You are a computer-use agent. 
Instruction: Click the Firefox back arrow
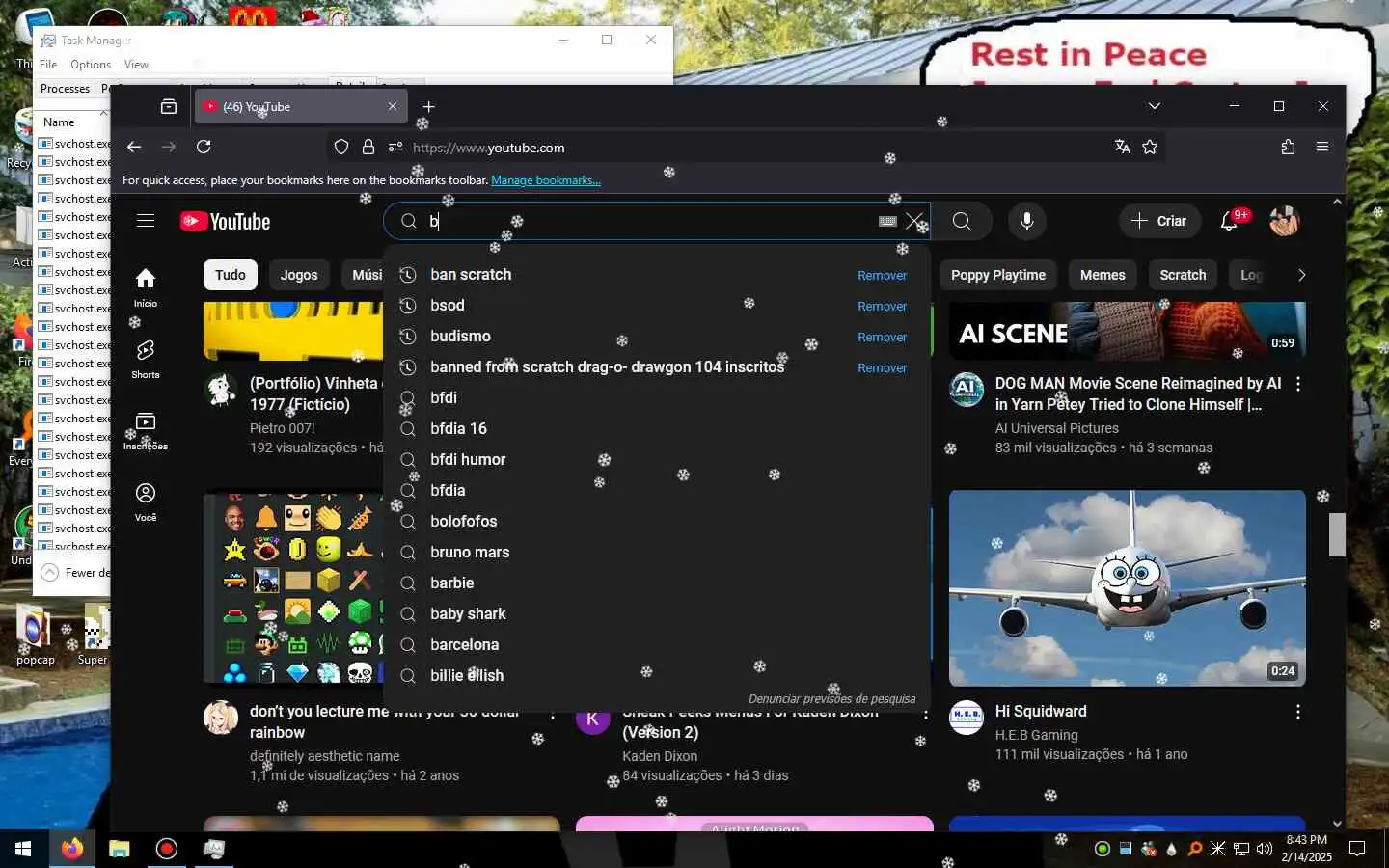click(x=134, y=147)
